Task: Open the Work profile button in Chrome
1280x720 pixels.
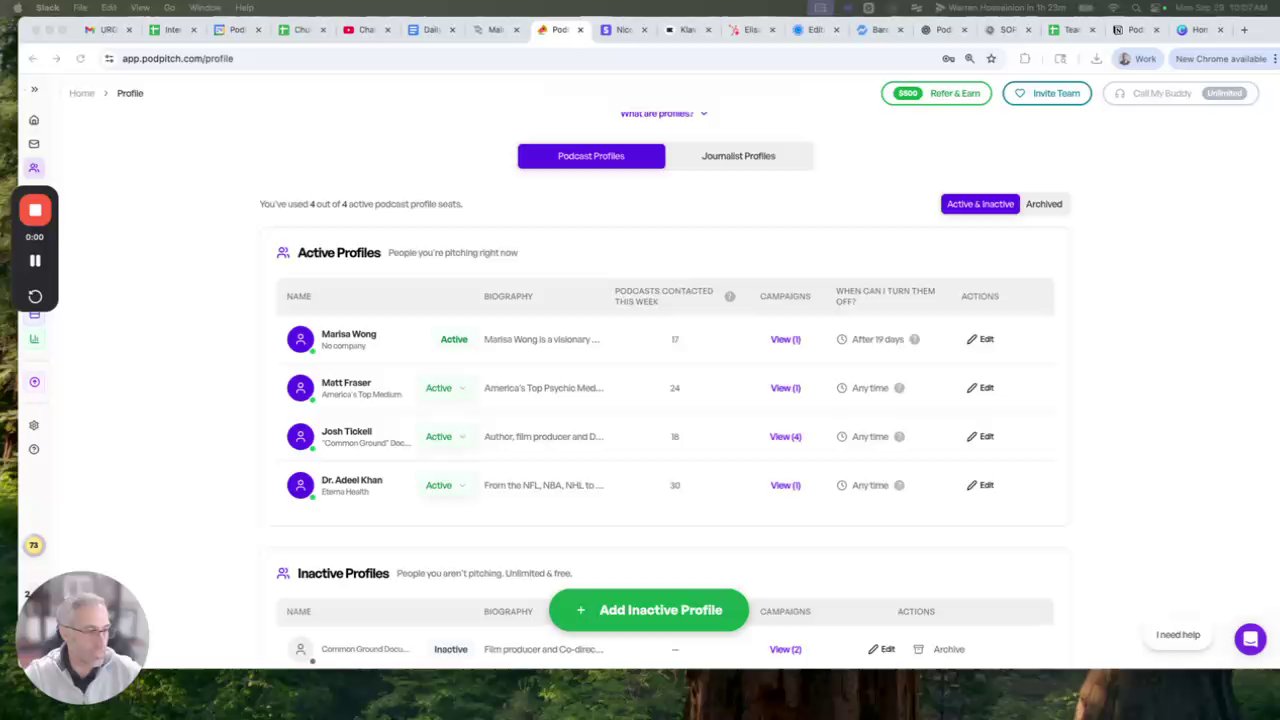Action: click(x=1137, y=59)
